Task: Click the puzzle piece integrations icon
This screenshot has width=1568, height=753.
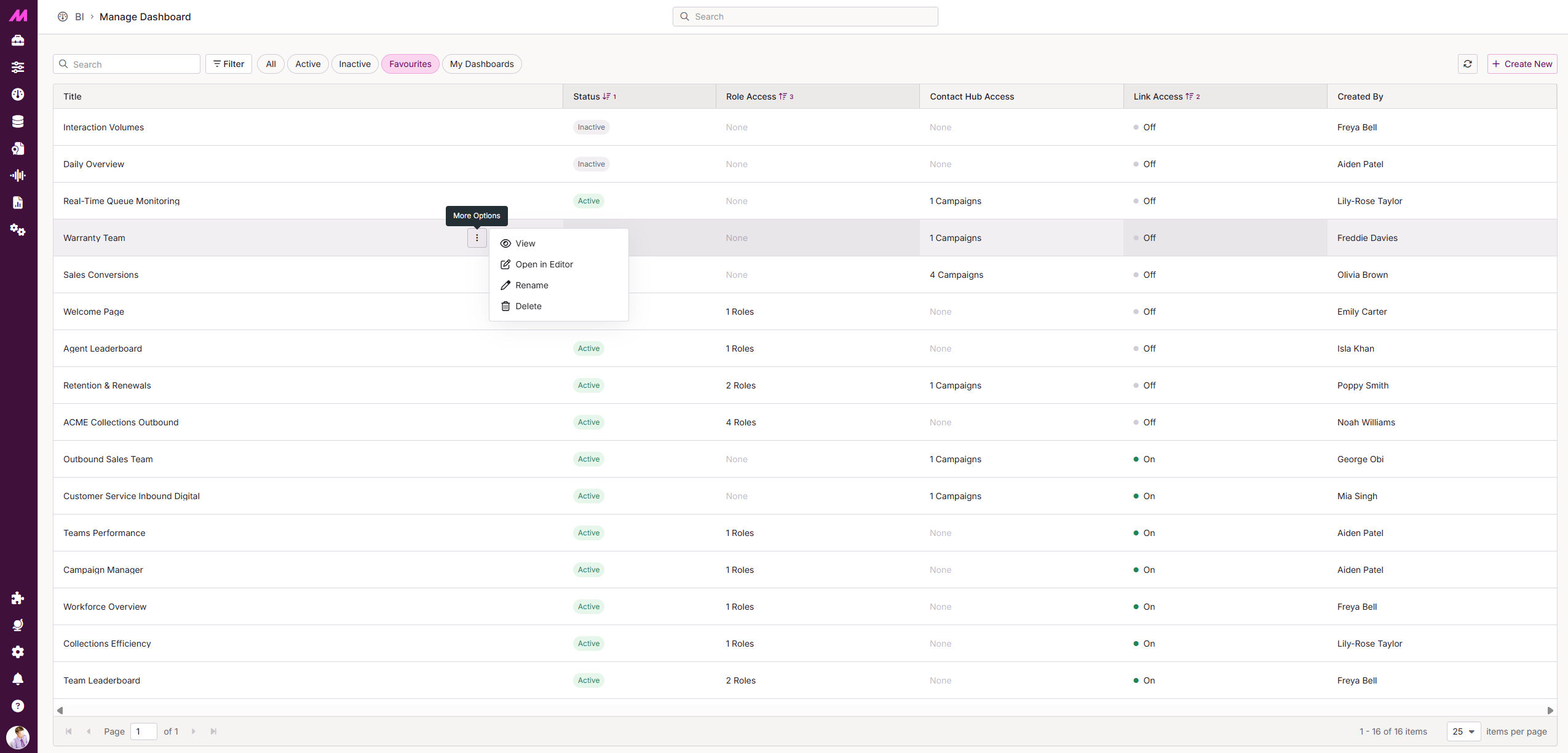Action: 18,598
